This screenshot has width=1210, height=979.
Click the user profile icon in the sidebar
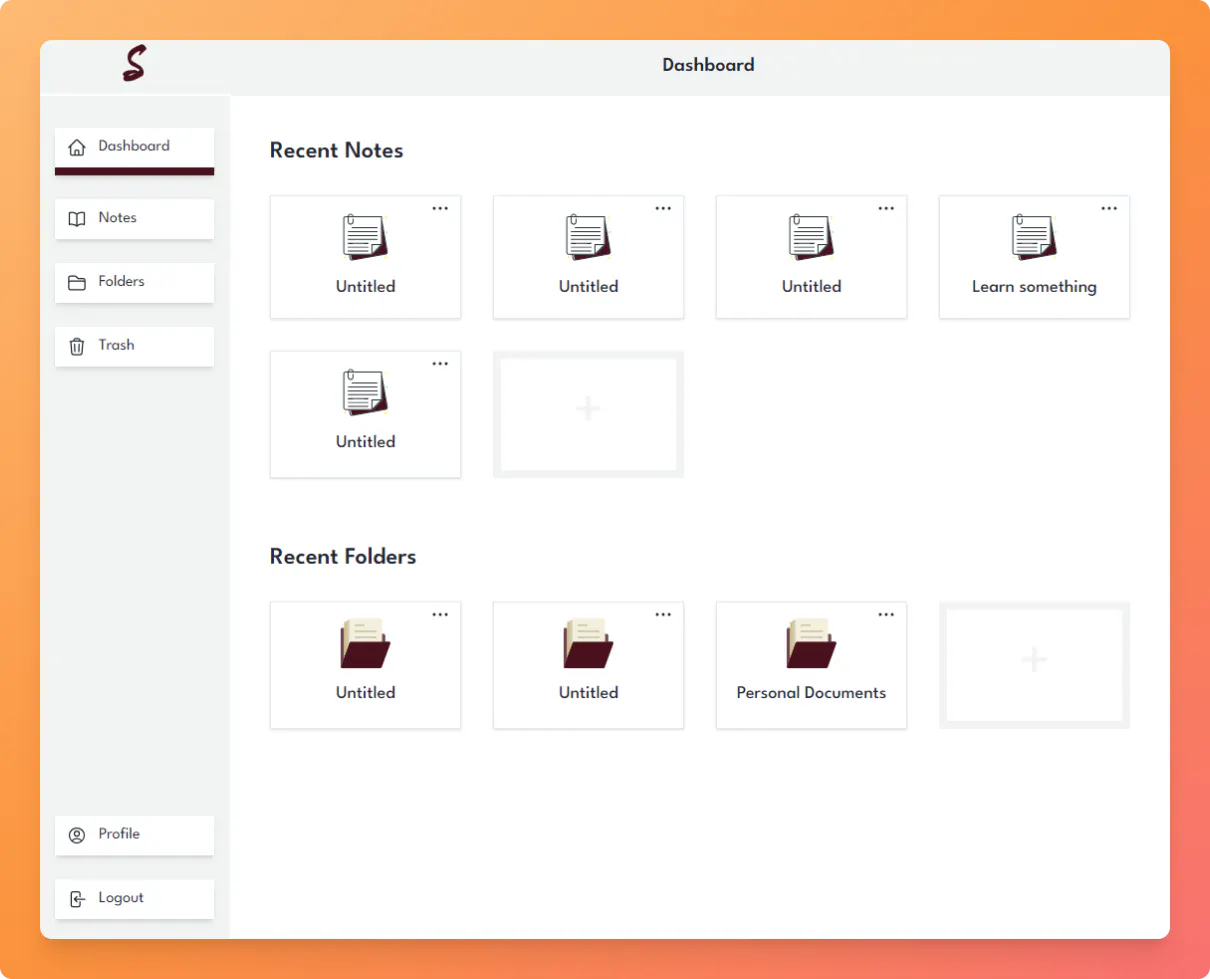point(77,835)
